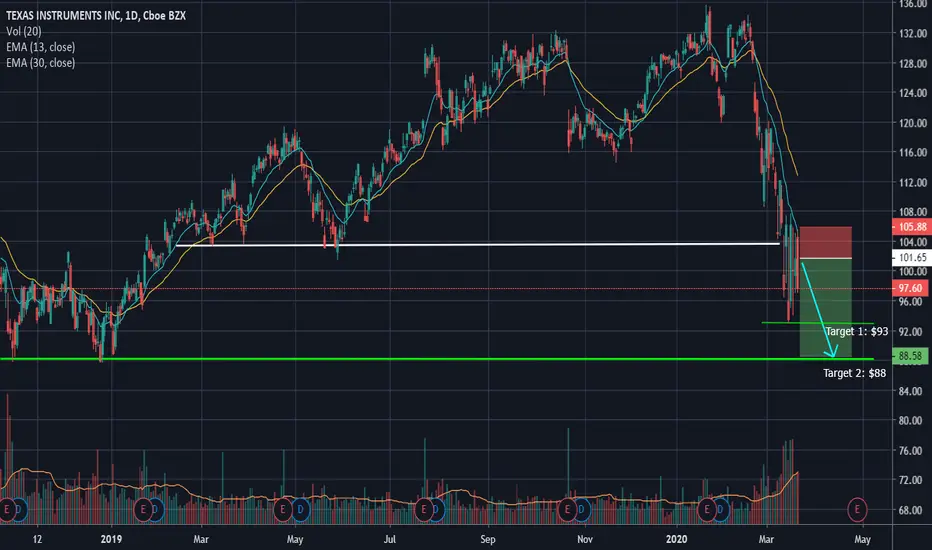
Task: Click the Sep label on the time axis
Action: (487, 539)
